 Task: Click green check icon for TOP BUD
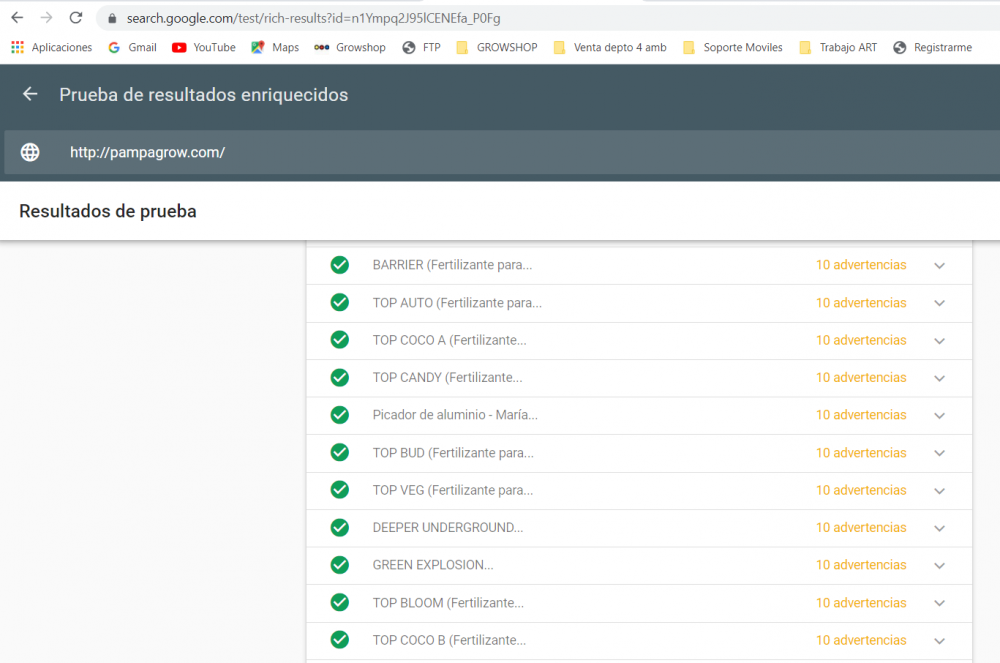340,453
